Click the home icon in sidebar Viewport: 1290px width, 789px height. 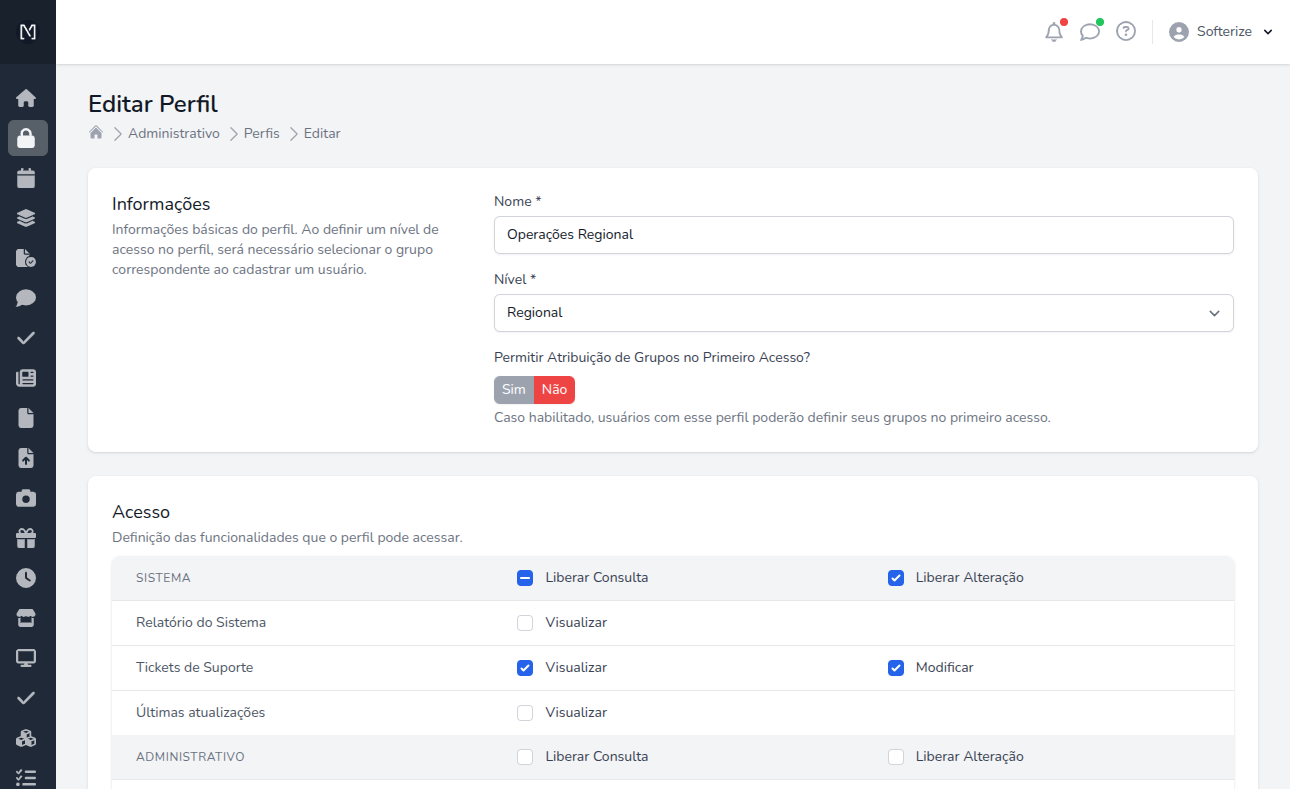coord(27,98)
